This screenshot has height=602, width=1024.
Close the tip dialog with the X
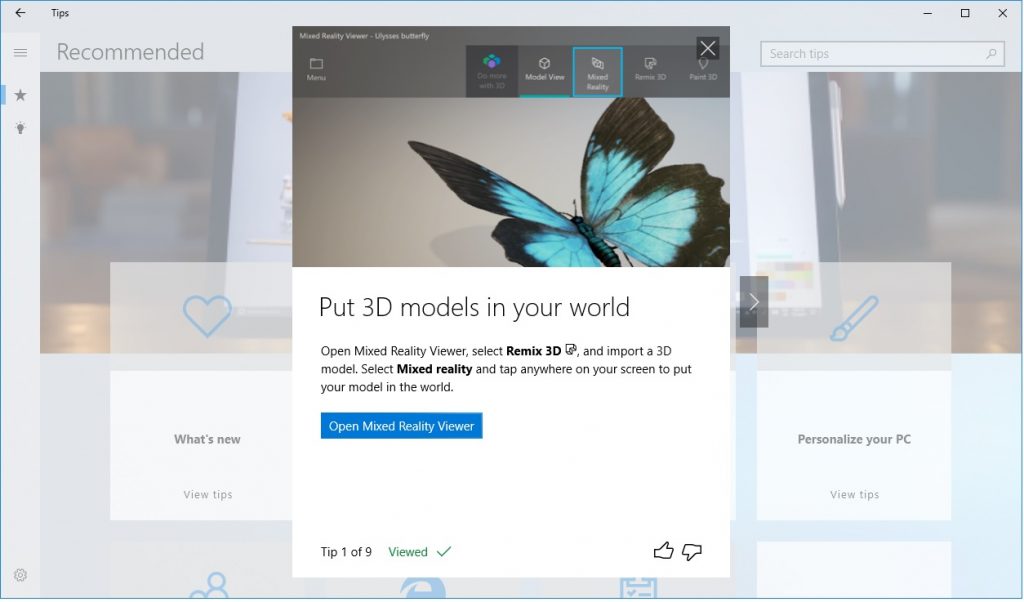coord(707,48)
